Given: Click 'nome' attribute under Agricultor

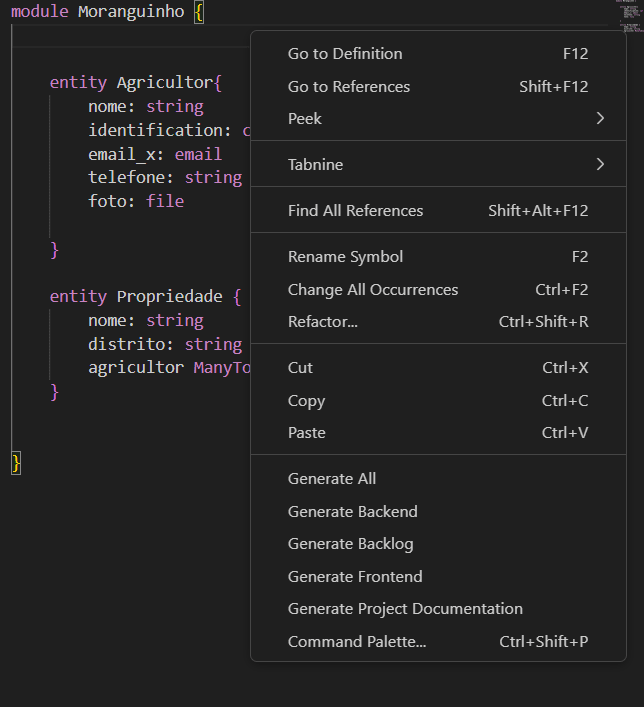Looking at the screenshot, I should (x=107, y=106).
